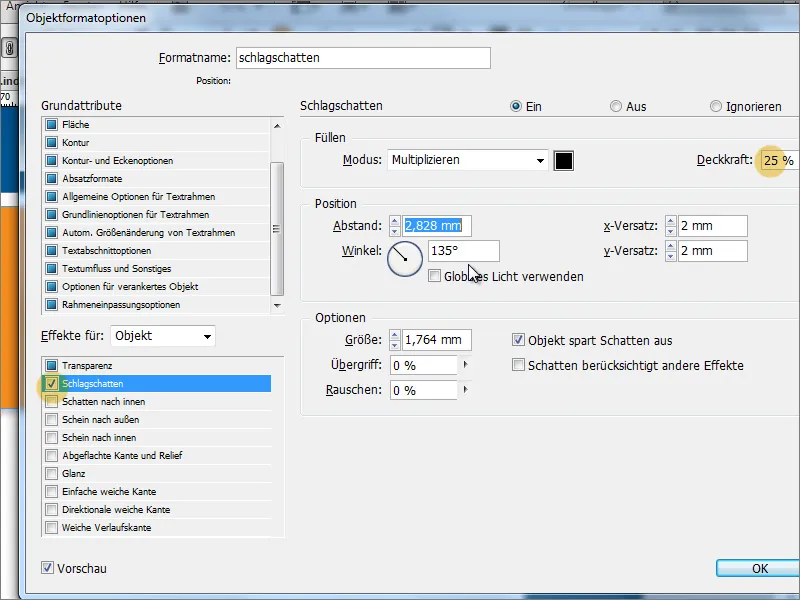Click the y-Versatz 2 mm field
The image size is (800, 600).
713,251
